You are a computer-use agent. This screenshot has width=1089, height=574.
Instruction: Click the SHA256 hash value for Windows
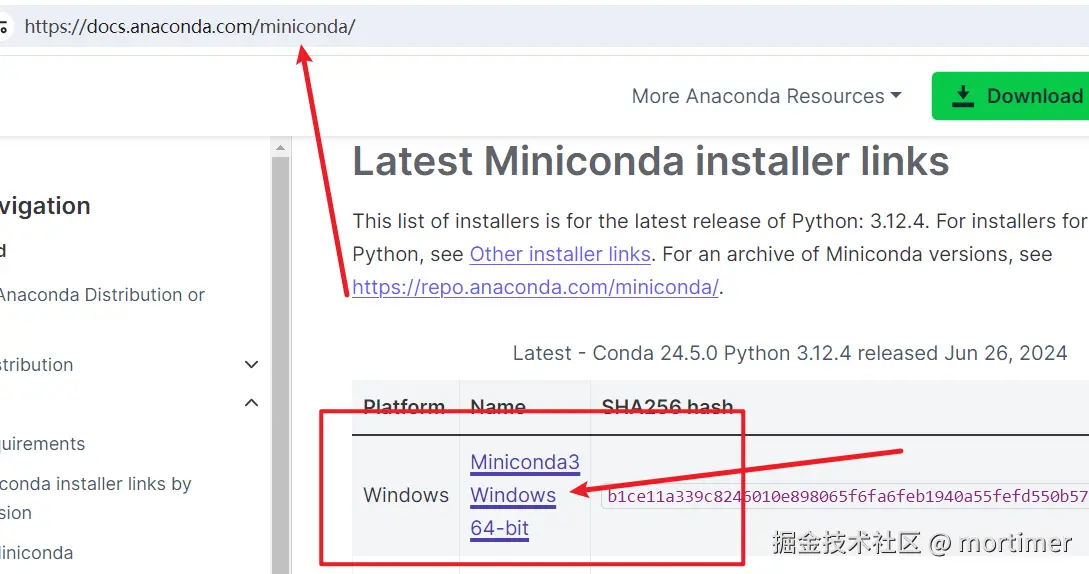tap(845, 496)
